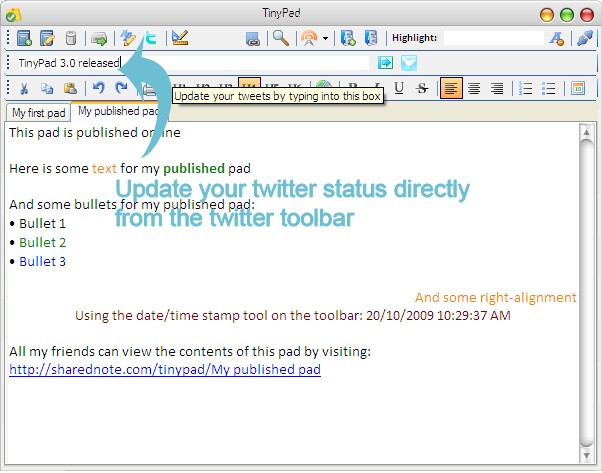Image resolution: width=602 pixels, height=473 pixels.
Task: Click the Paste clipboard icon
Action: coord(70,89)
